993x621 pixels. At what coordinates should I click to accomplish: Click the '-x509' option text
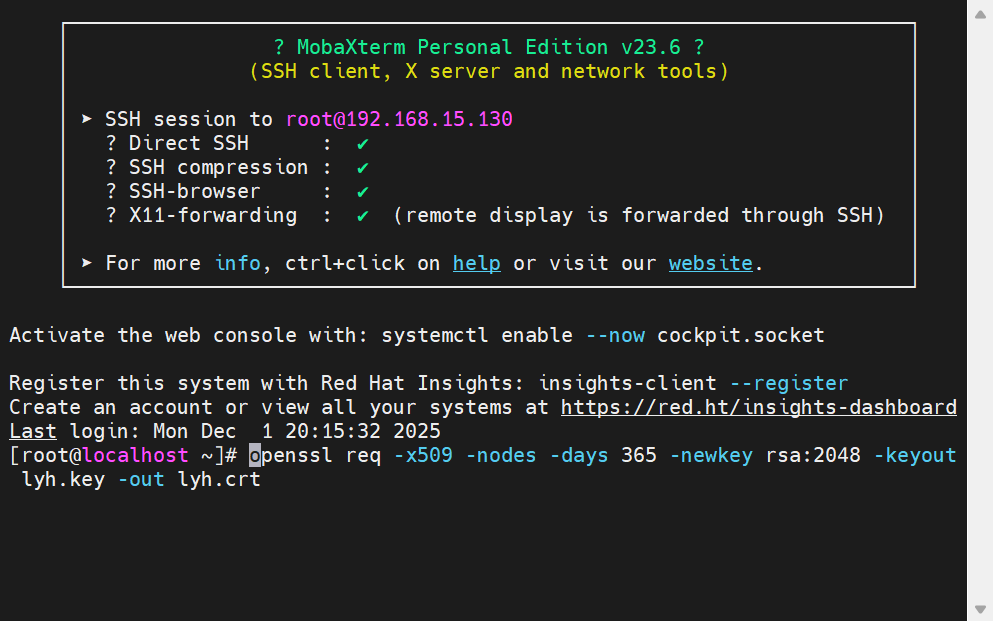[423, 456]
